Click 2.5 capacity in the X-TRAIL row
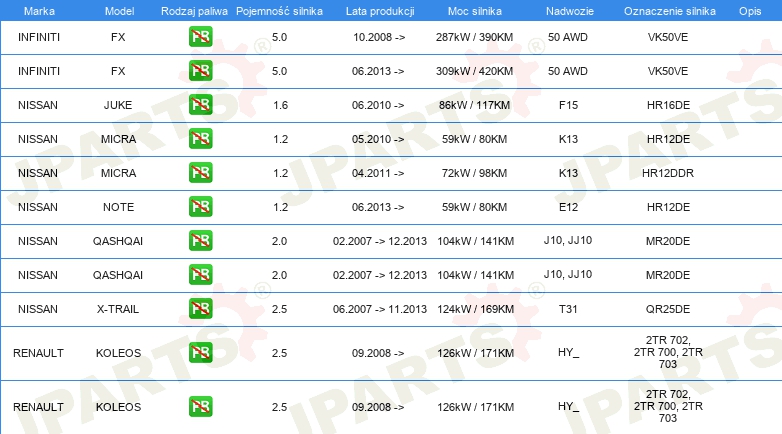Image resolution: width=782 pixels, height=434 pixels. point(279,308)
